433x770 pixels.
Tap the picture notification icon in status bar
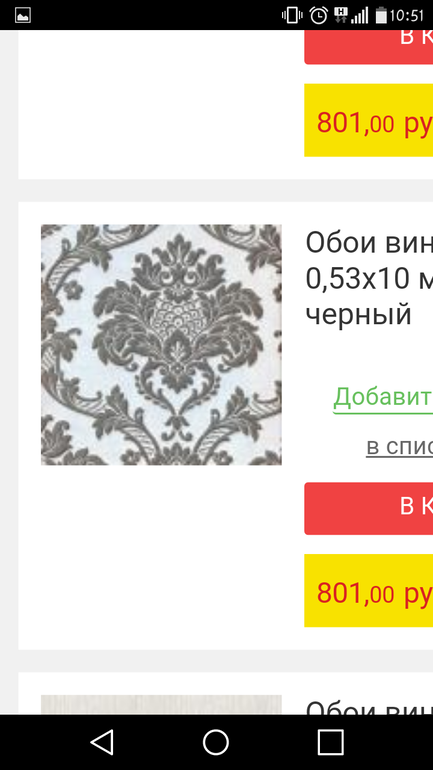23,15
